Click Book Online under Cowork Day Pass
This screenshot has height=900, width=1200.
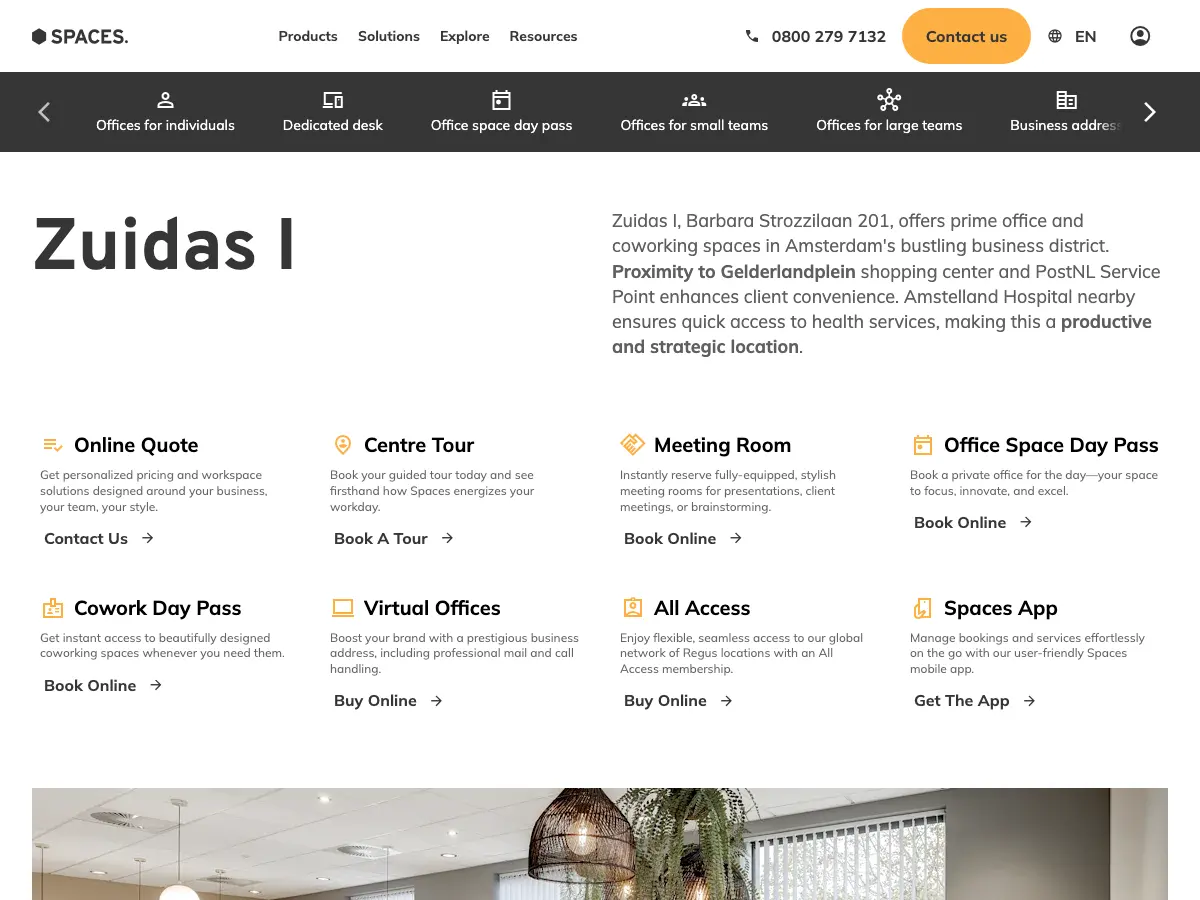90,685
